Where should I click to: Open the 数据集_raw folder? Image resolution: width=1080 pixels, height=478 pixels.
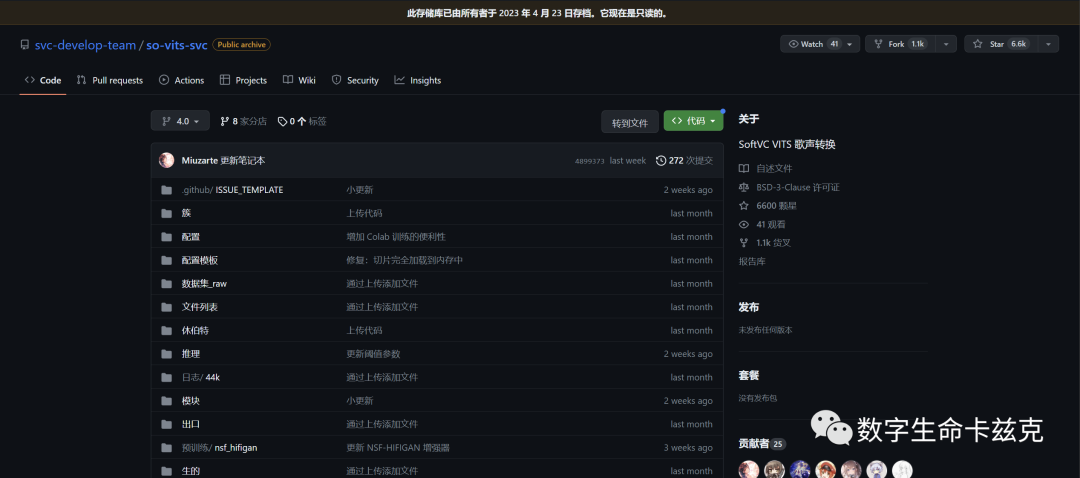(x=204, y=284)
